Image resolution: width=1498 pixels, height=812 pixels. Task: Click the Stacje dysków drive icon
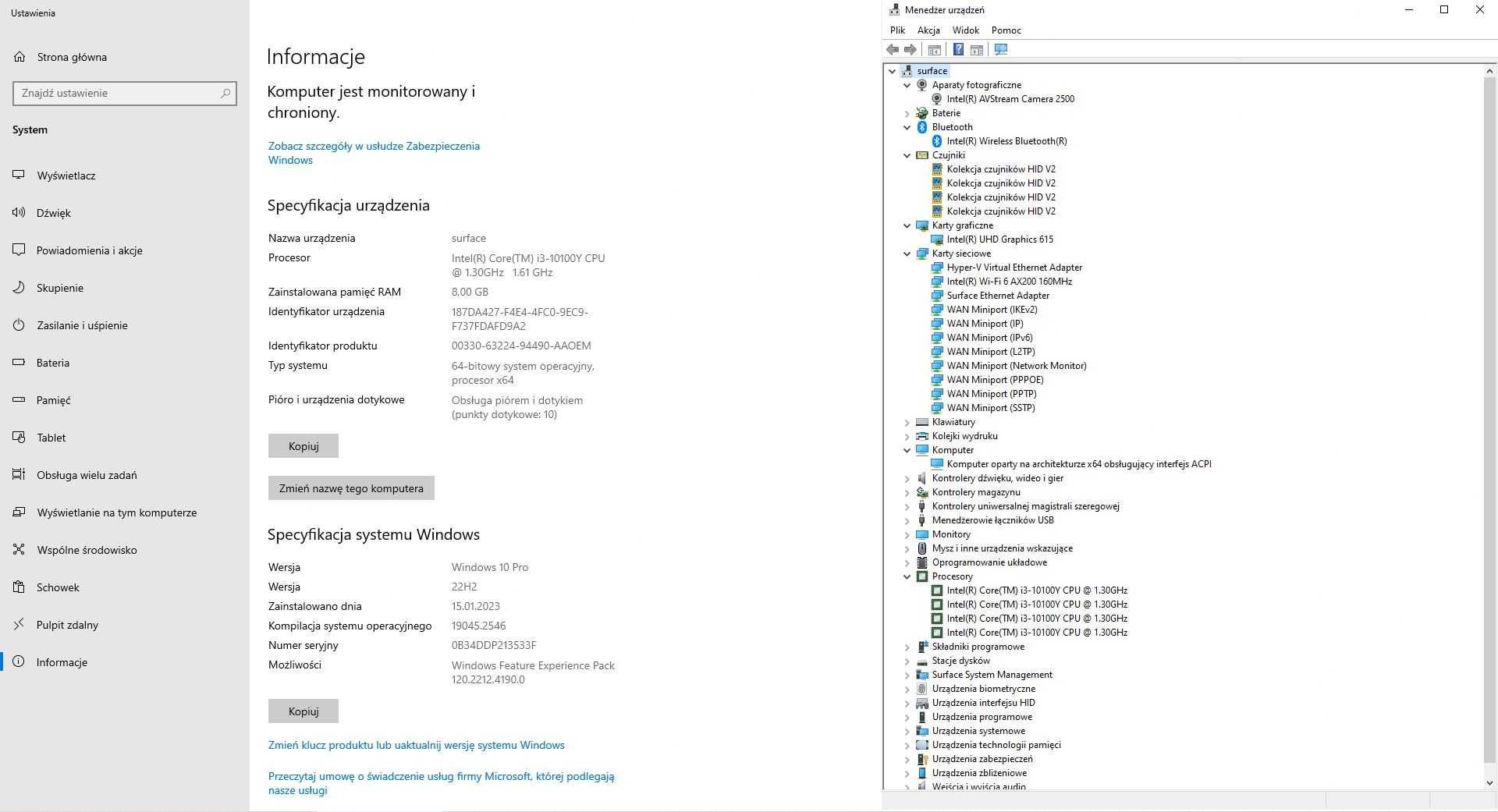pos(921,661)
